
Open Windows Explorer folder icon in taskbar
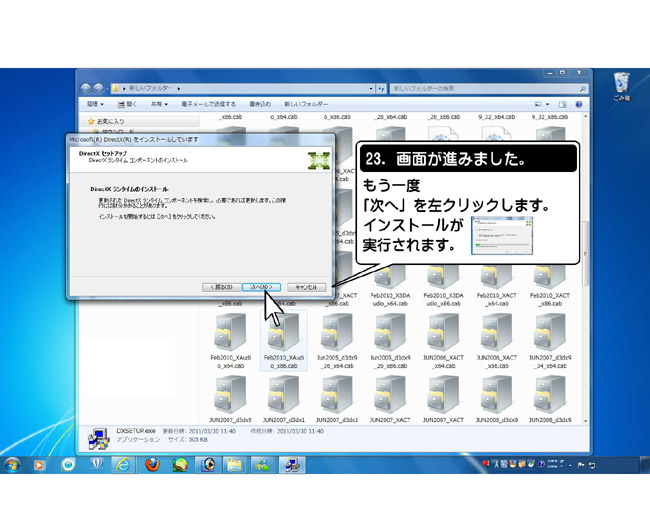(x=234, y=465)
